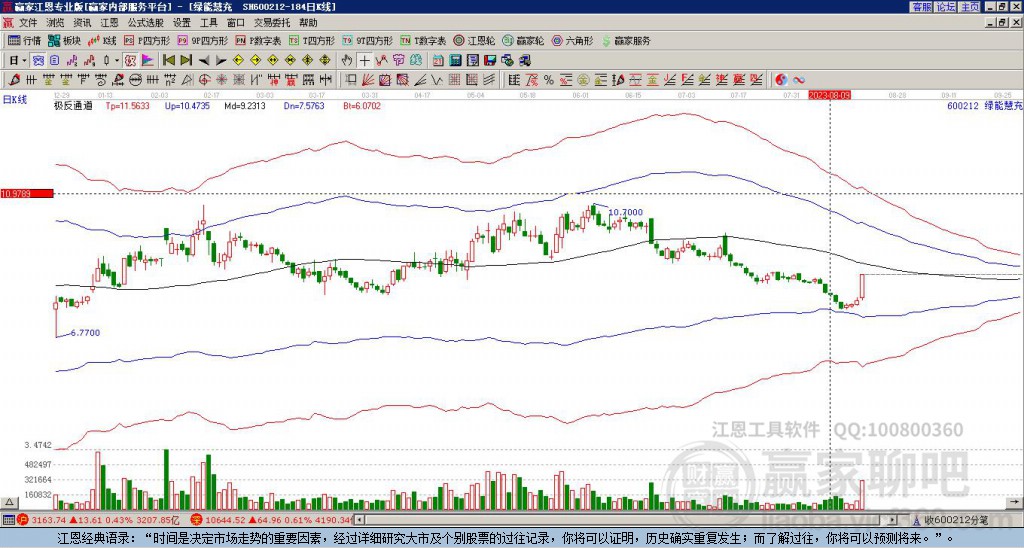Click the 日K线 label
This screenshot has height=548, width=1024.
click(15, 100)
